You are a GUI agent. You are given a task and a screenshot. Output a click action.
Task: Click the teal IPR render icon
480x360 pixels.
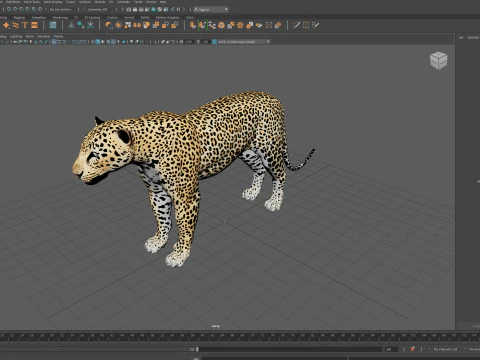click(154, 9)
